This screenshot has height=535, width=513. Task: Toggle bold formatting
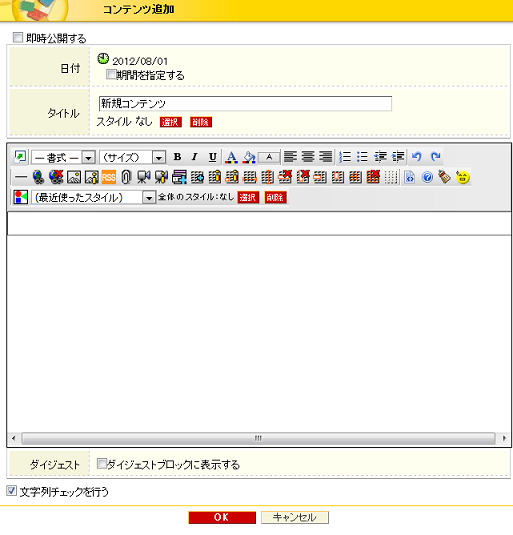tap(177, 157)
